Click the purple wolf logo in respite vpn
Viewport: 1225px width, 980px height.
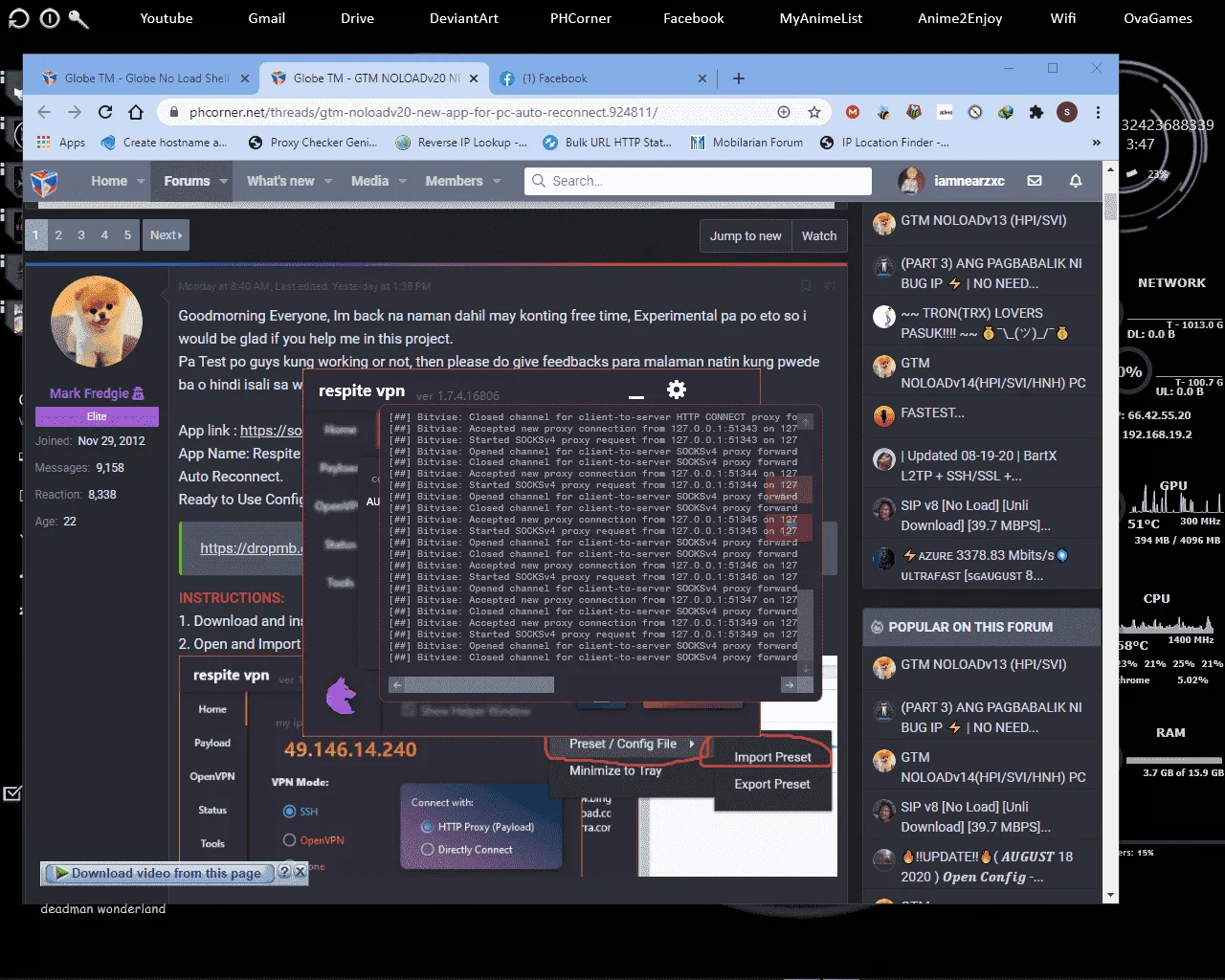point(342,696)
